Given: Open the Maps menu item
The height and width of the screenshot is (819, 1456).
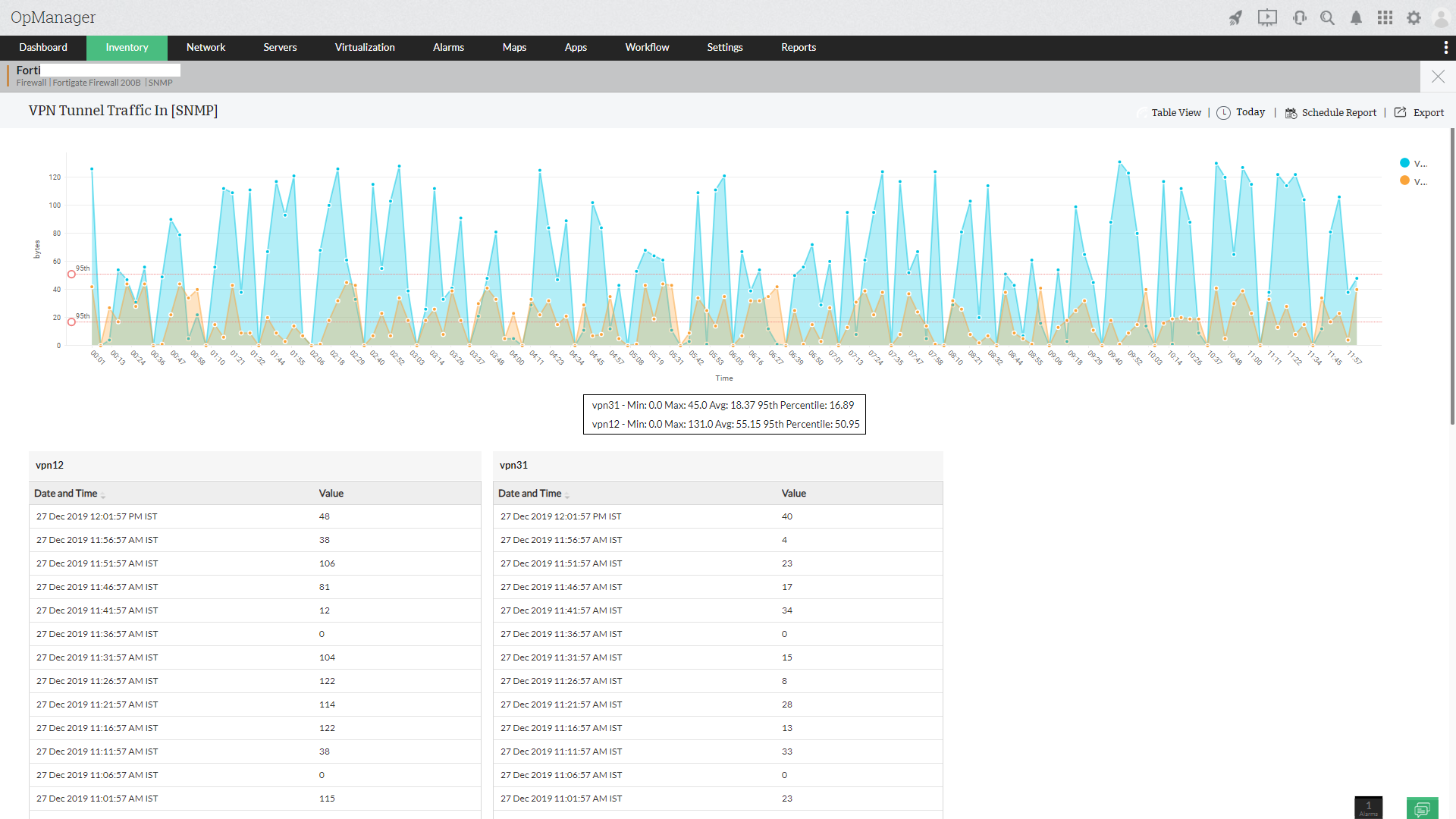Looking at the screenshot, I should (x=514, y=47).
